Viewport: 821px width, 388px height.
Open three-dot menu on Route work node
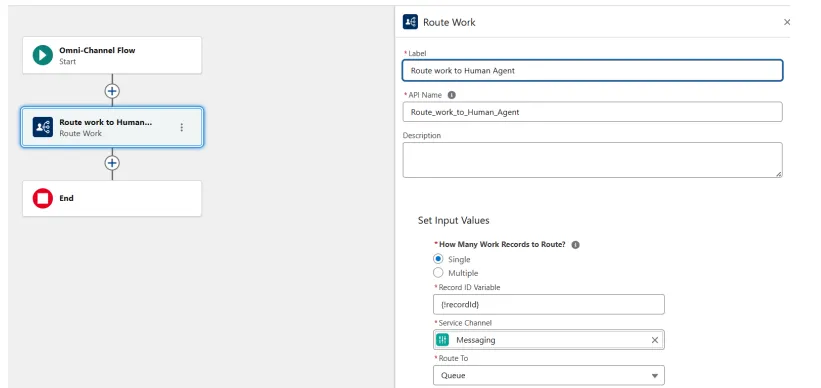coord(182,127)
